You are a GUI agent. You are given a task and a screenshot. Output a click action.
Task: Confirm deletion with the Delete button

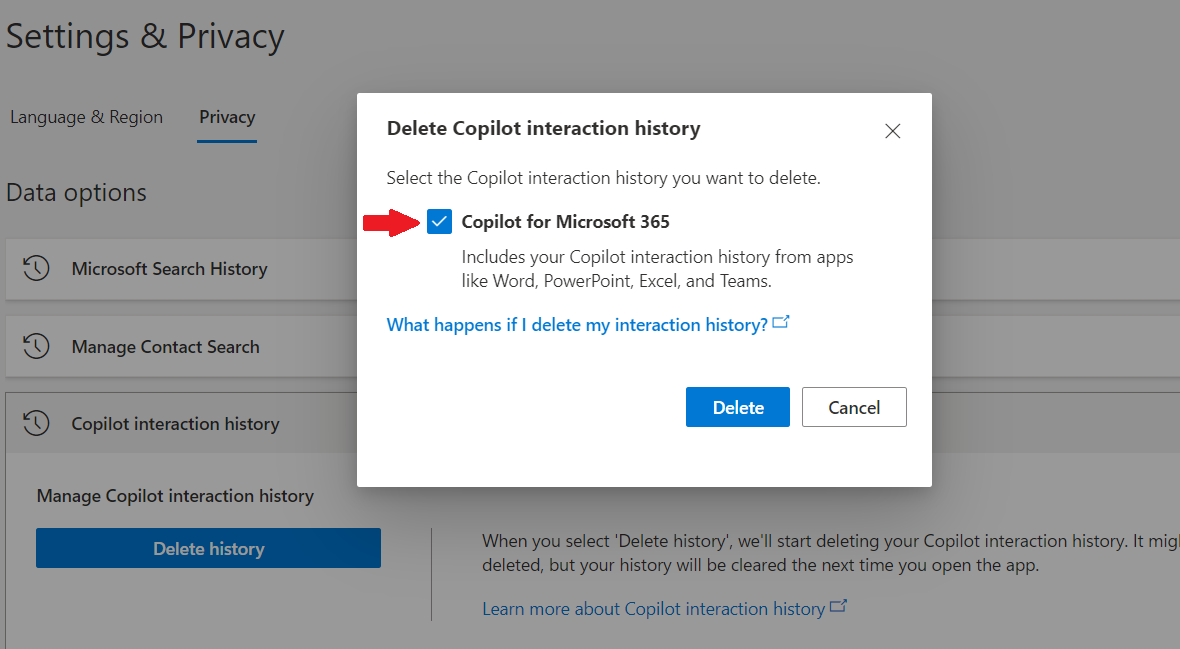(738, 407)
